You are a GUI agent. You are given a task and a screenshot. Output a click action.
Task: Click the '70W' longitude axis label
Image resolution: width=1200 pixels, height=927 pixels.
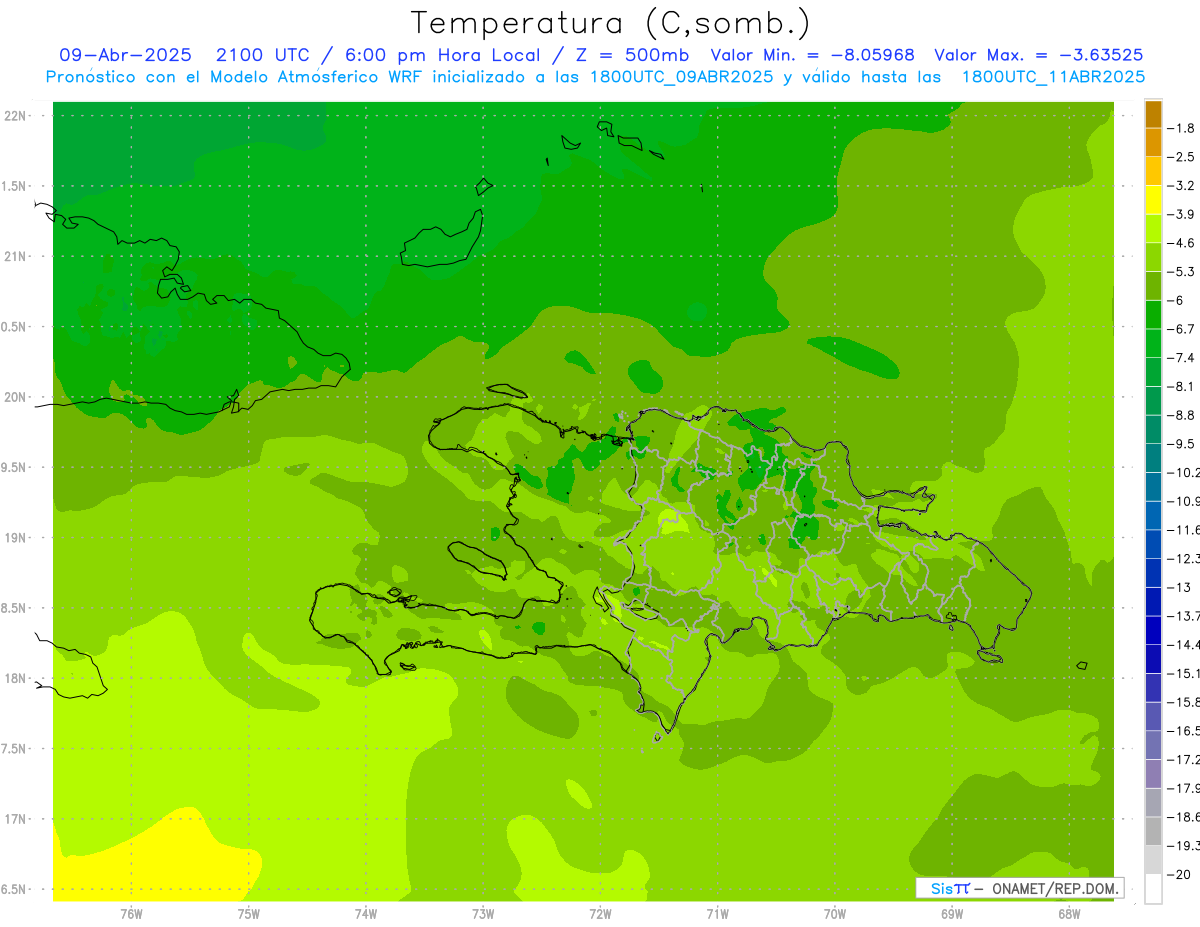(x=835, y=914)
